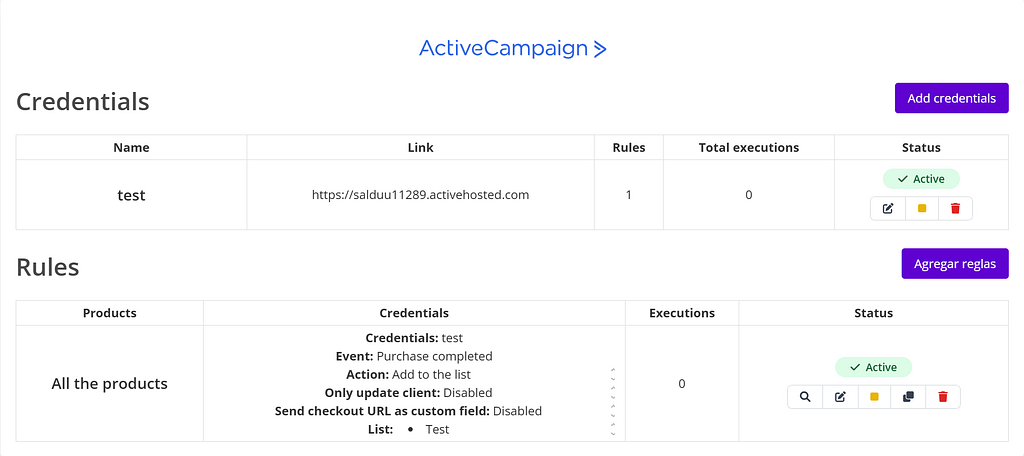This screenshot has width=1024, height=456.
Task: Click the Active badge in Credentials table
Action: pos(921,179)
